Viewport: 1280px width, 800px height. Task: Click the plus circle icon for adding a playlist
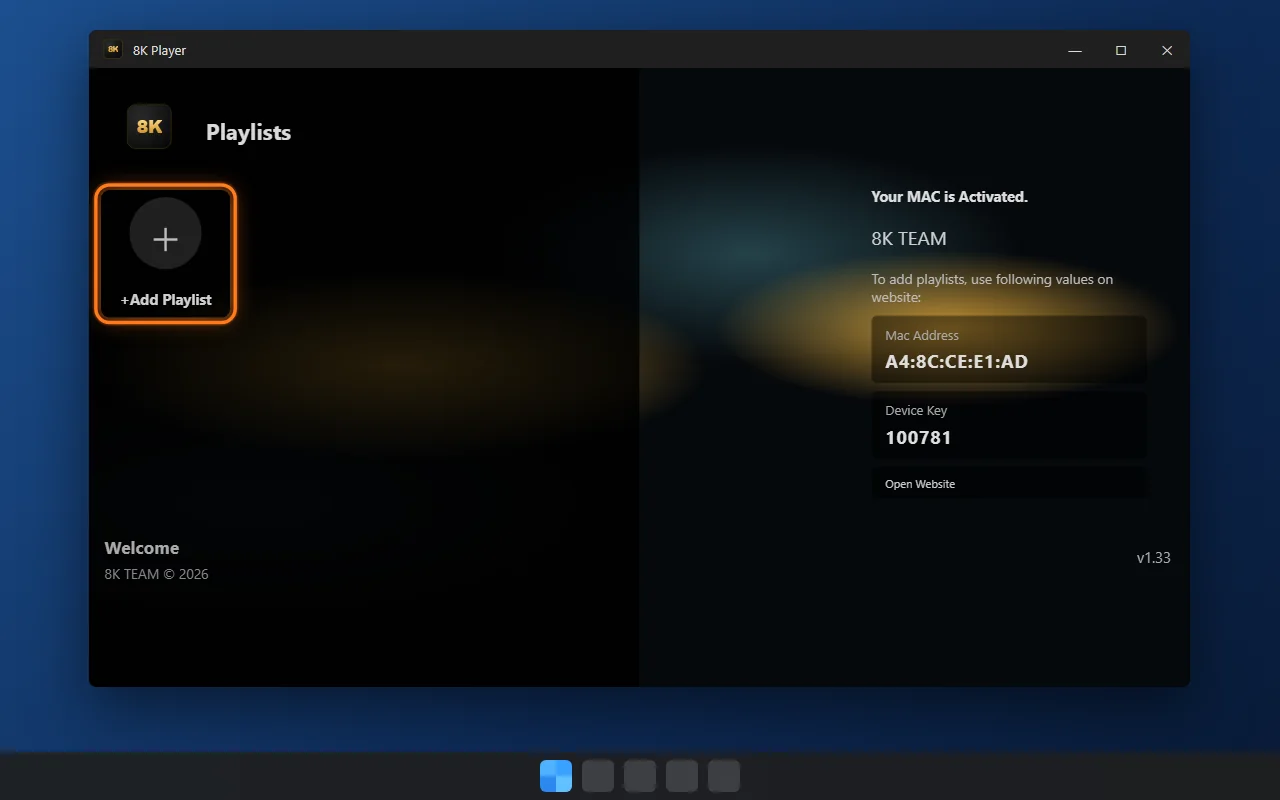(x=165, y=233)
